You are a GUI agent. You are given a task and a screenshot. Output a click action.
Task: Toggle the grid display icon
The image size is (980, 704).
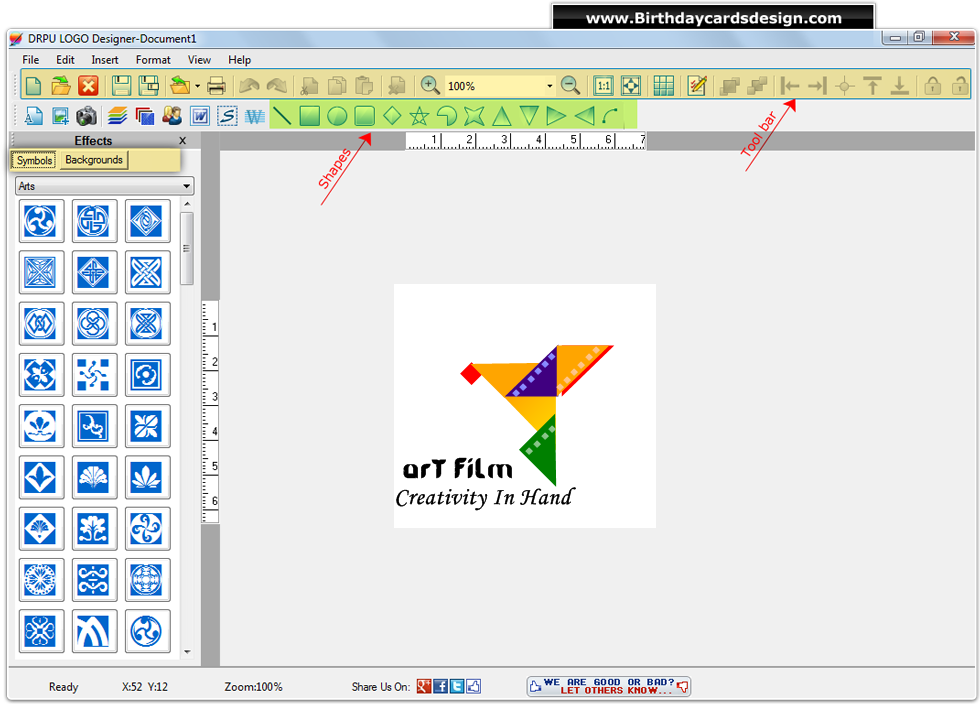pyautogui.click(x=663, y=85)
